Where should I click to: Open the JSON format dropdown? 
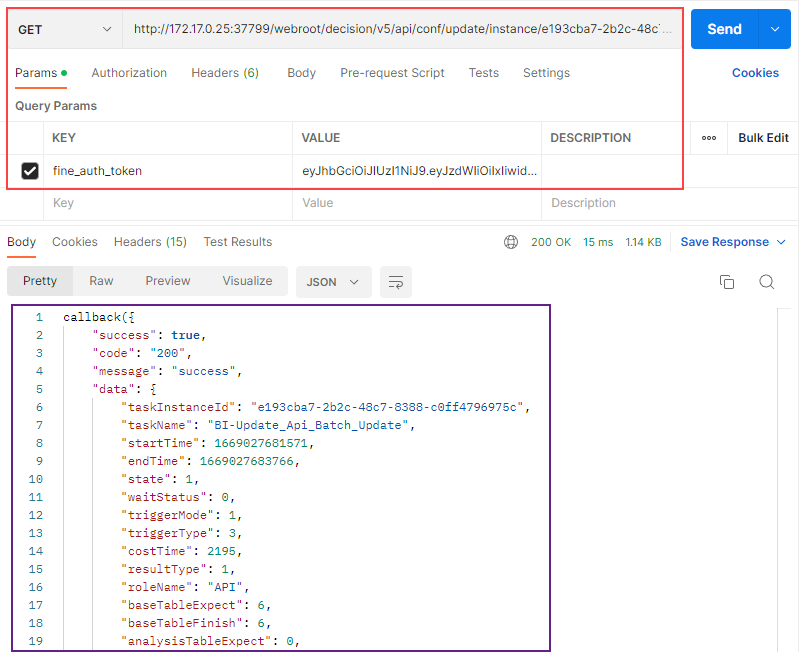tap(333, 282)
